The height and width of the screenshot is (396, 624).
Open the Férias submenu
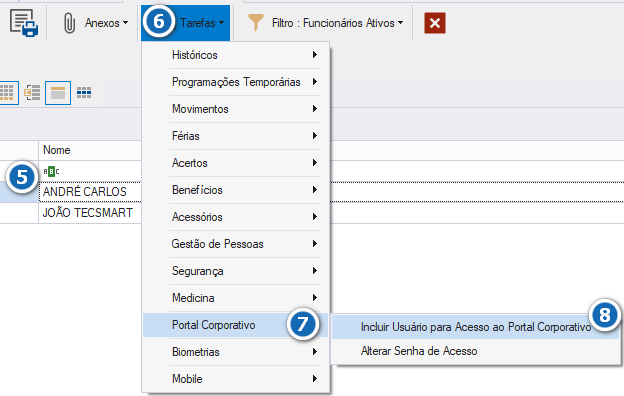pyautogui.click(x=245, y=136)
